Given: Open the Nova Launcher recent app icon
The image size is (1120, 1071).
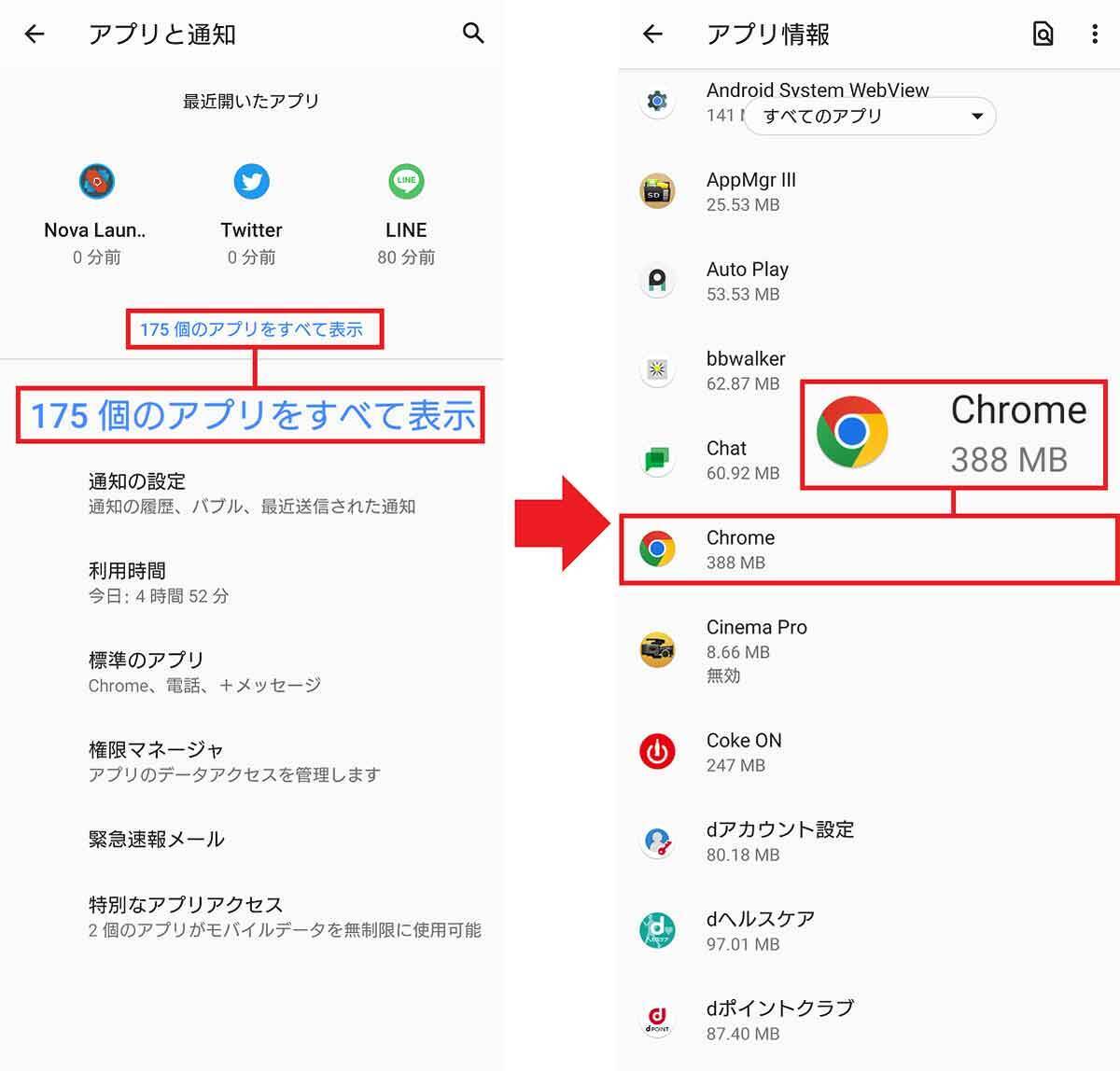Looking at the screenshot, I should [x=96, y=181].
